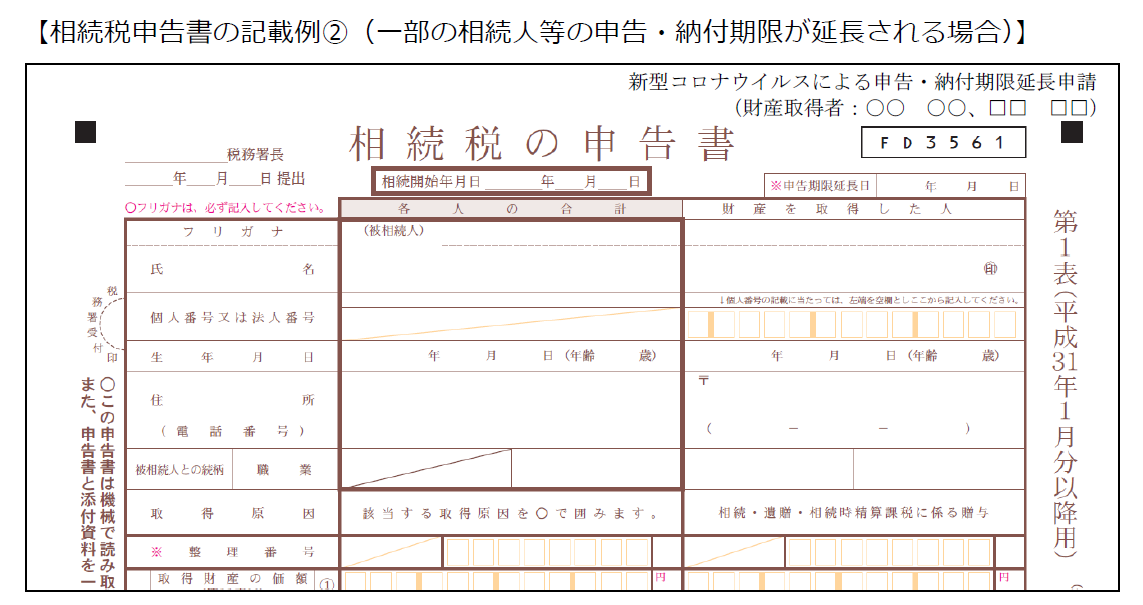Click the pink note '○フリガナは、必ず記入してください。'
1143x605 pixels.
(226, 208)
